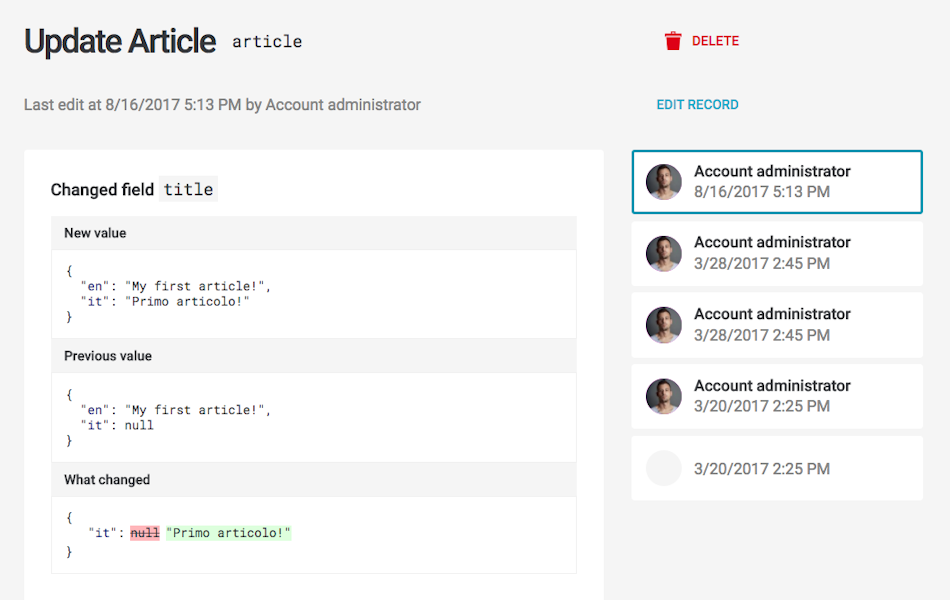Click the red trash can icon
The width and height of the screenshot is (950, 600).
tap(673, 41)
